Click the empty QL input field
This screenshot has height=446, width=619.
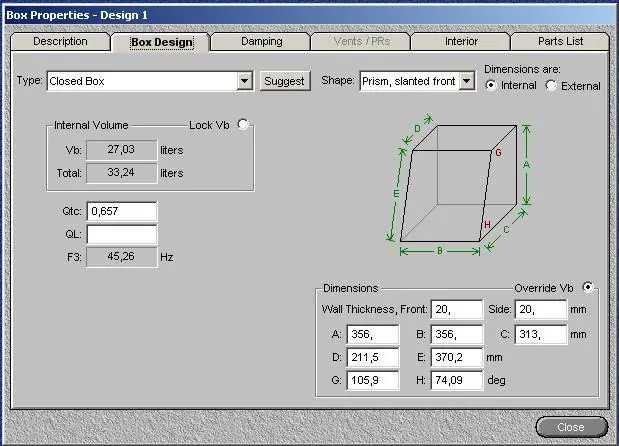tap(122, 234)
